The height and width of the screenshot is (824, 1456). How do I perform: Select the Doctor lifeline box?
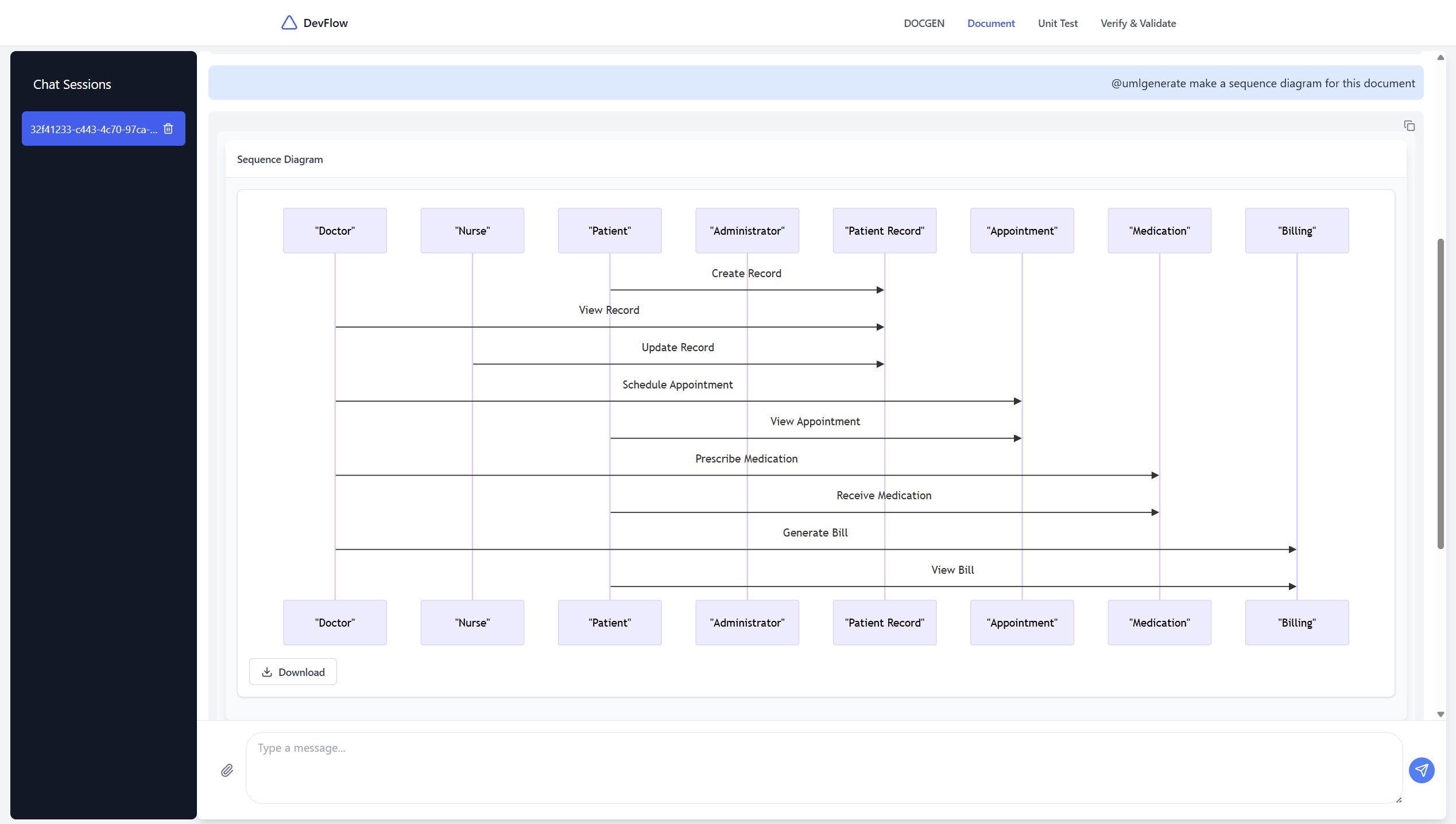[335, 230]
